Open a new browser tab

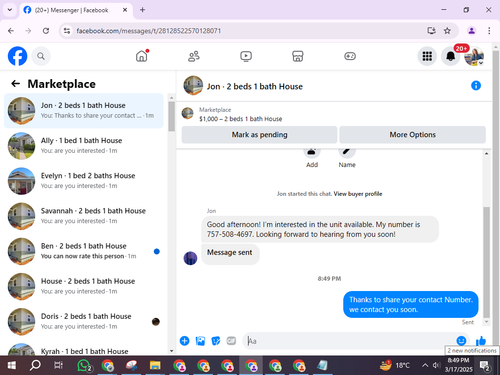[x=142, y=10]
